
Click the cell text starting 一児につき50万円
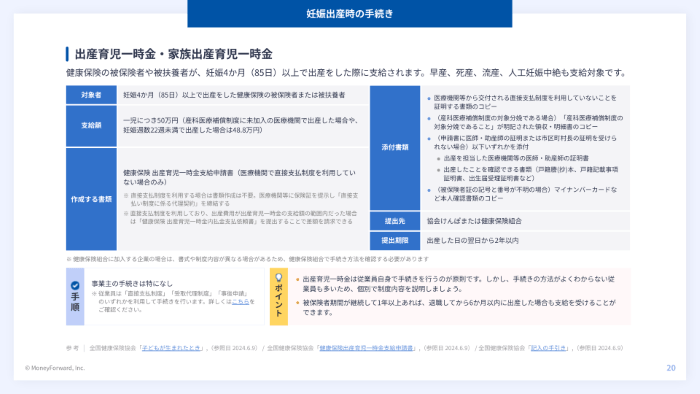[241, 125]
